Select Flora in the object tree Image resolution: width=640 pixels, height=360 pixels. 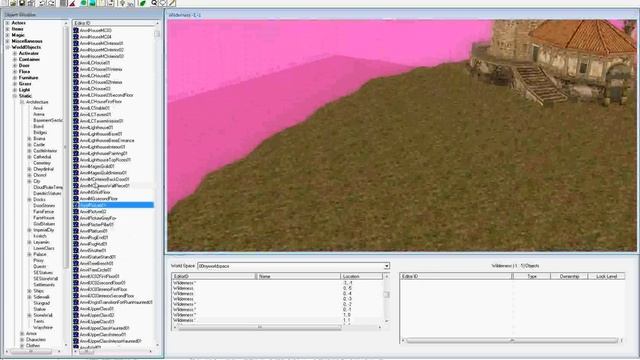pyautogui.click(x=24, y=71)
